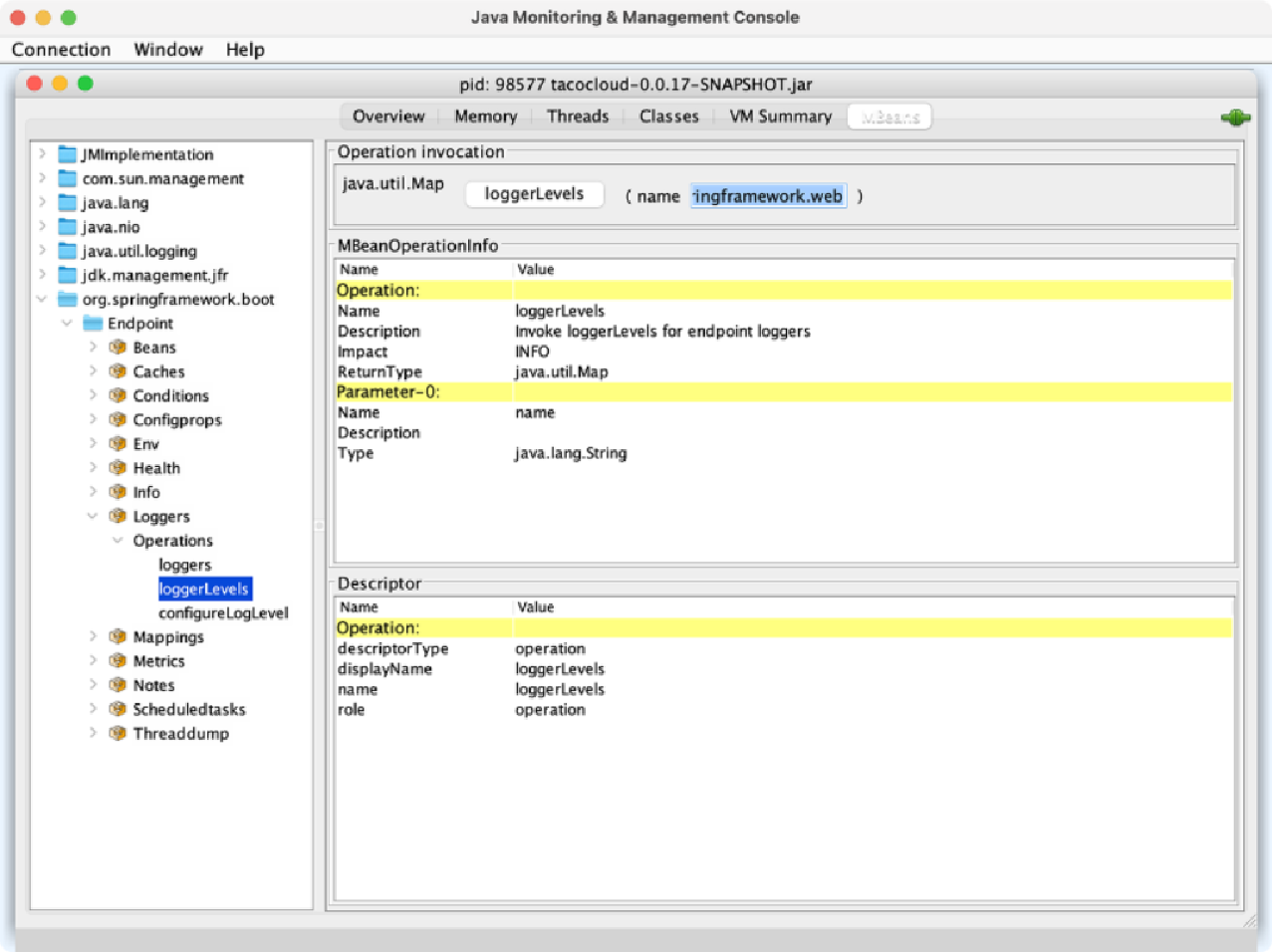Select the MBeans tab

890,117
